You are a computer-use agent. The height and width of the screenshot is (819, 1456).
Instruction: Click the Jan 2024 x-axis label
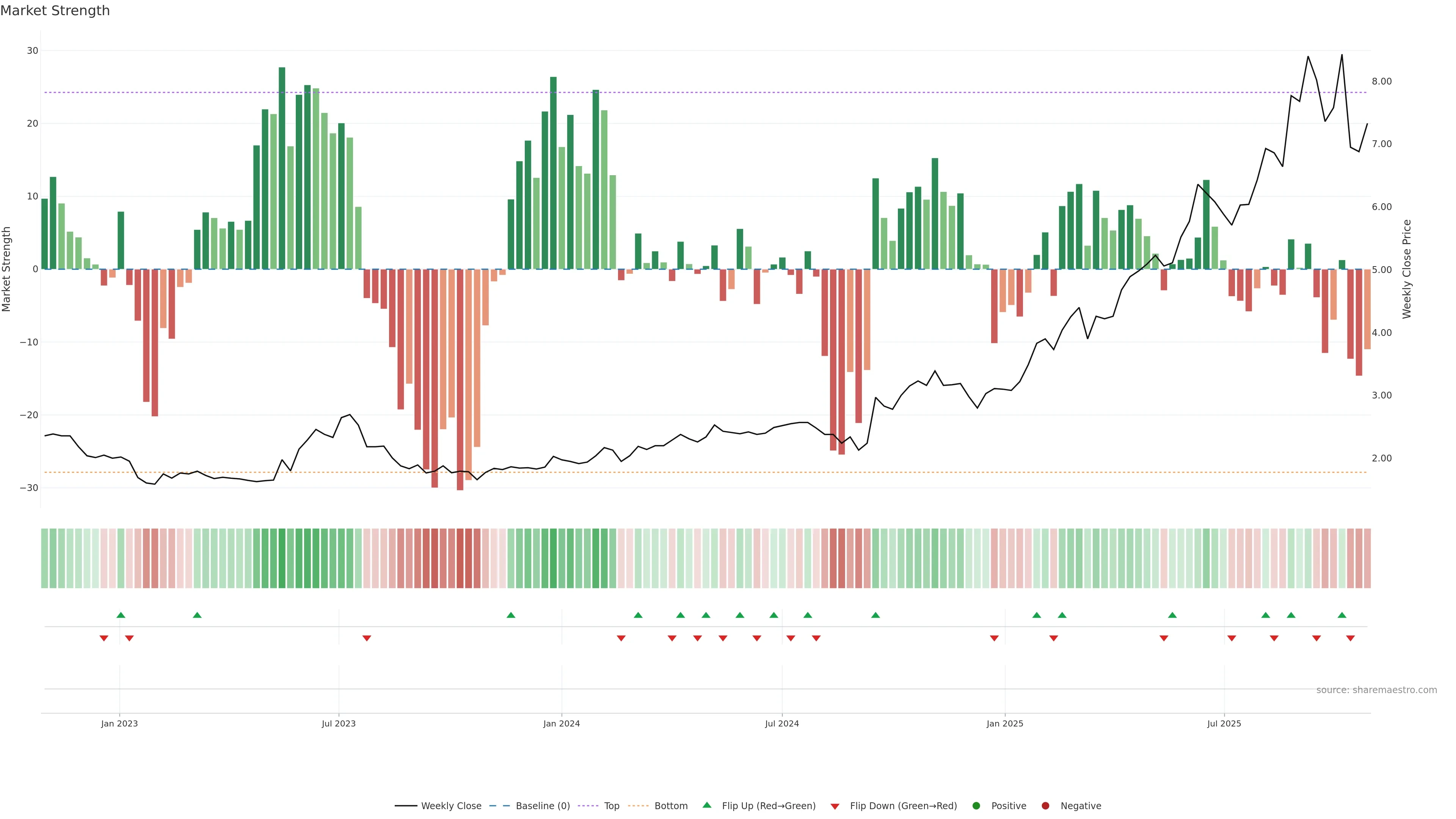click(561, 723)
